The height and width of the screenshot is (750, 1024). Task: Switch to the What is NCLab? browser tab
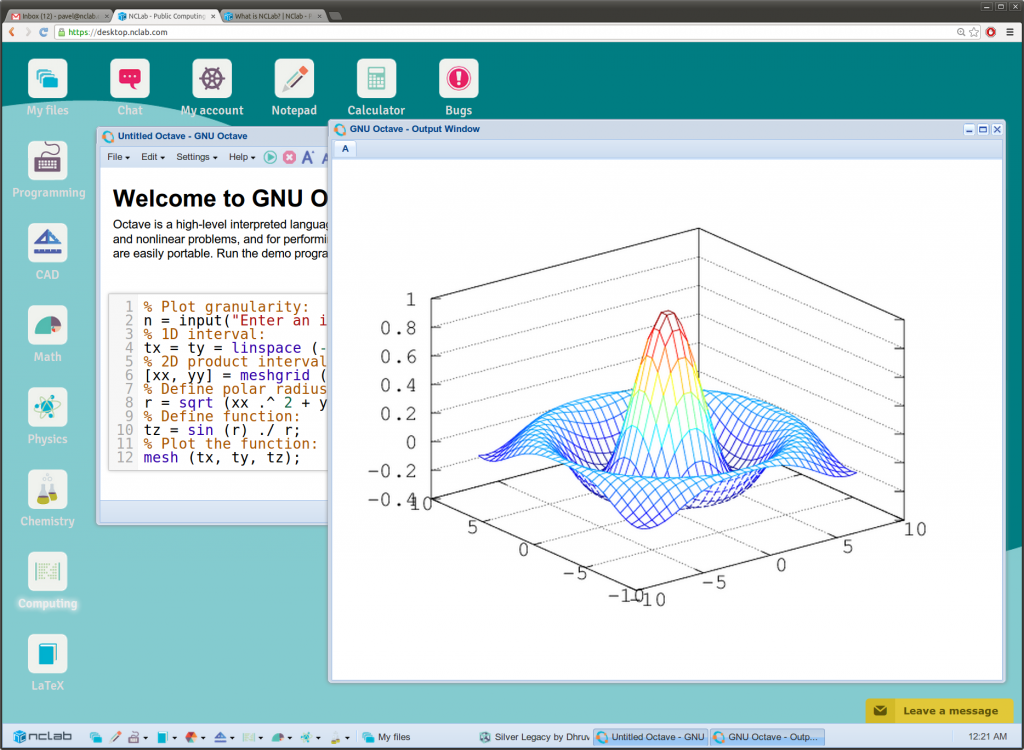[273, 16]
